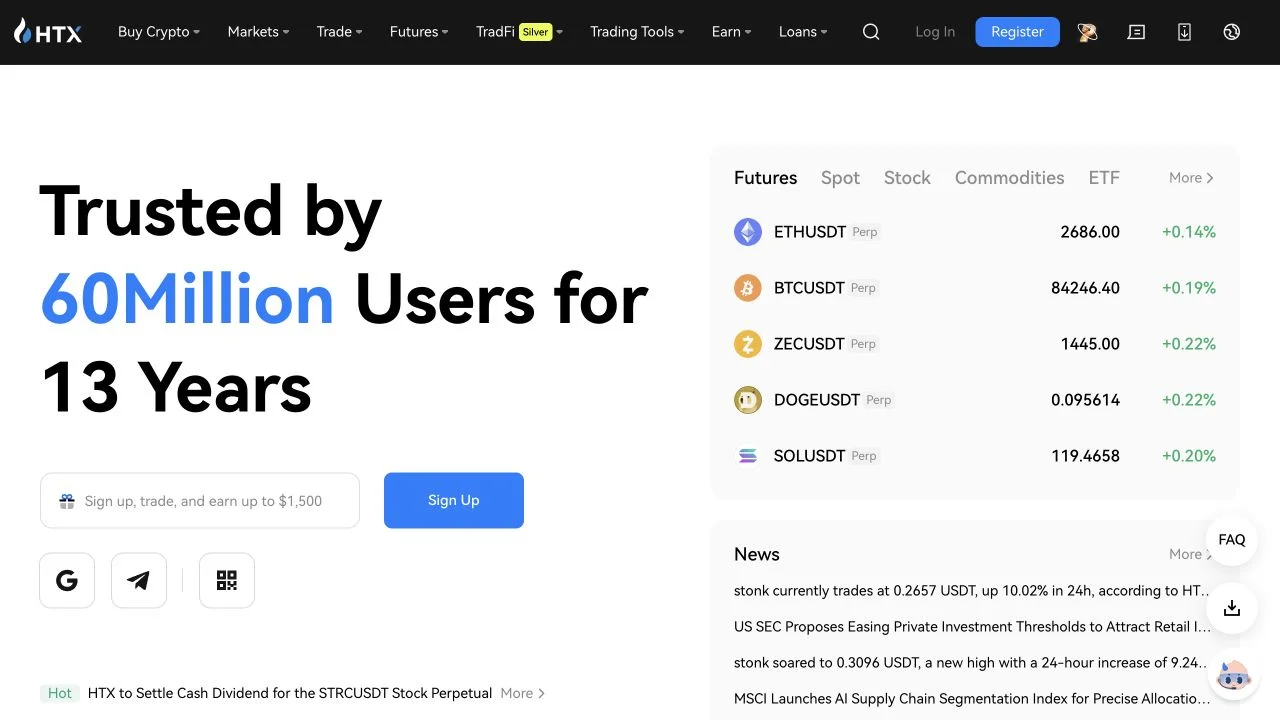Viewport: 1280px width, 720px height.
Task: Expand the TradFi Silver dropdown
Action: coord(519,32)
